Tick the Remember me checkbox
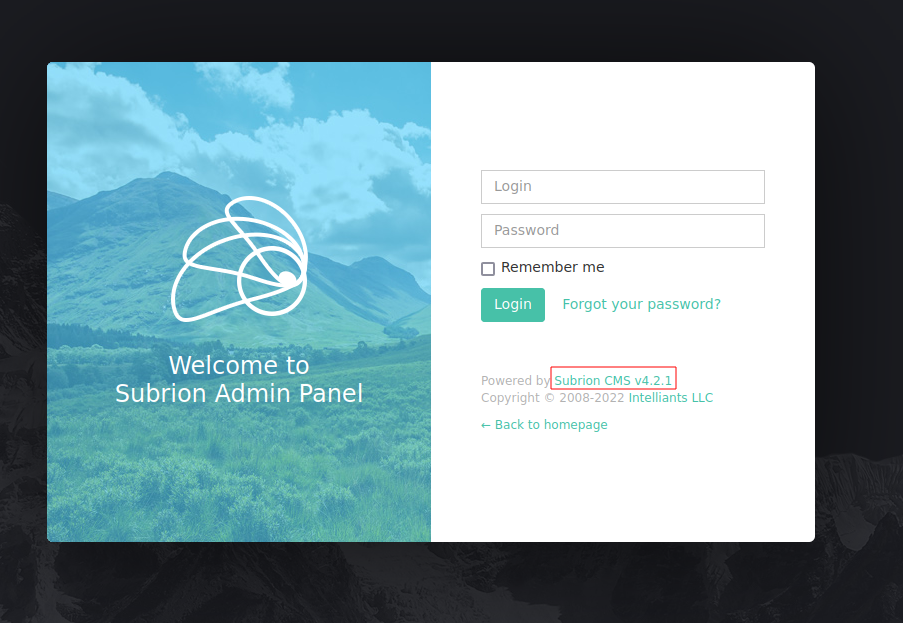903x623 pixels. pos(488,268)
